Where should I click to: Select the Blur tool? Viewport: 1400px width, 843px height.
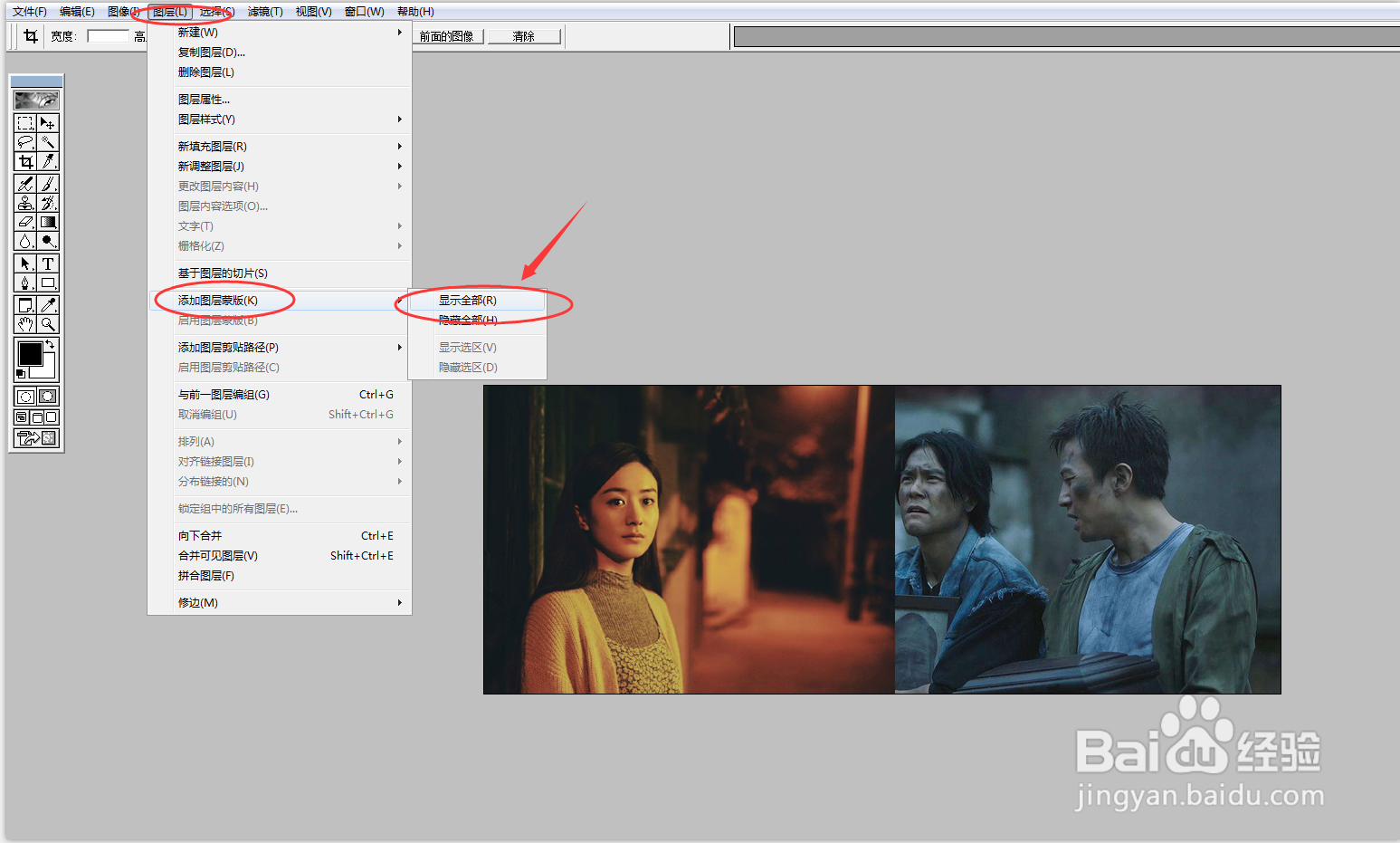25,241
